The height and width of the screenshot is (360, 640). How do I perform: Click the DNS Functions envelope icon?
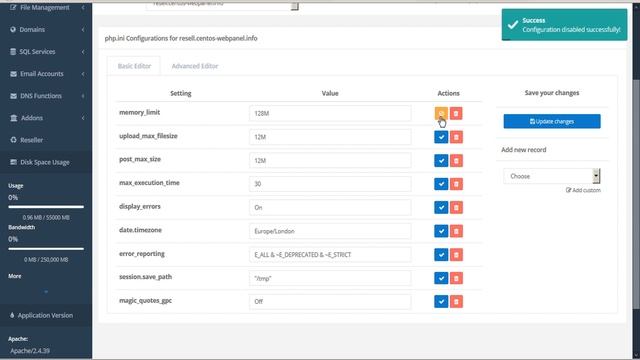tap(13, 96)
